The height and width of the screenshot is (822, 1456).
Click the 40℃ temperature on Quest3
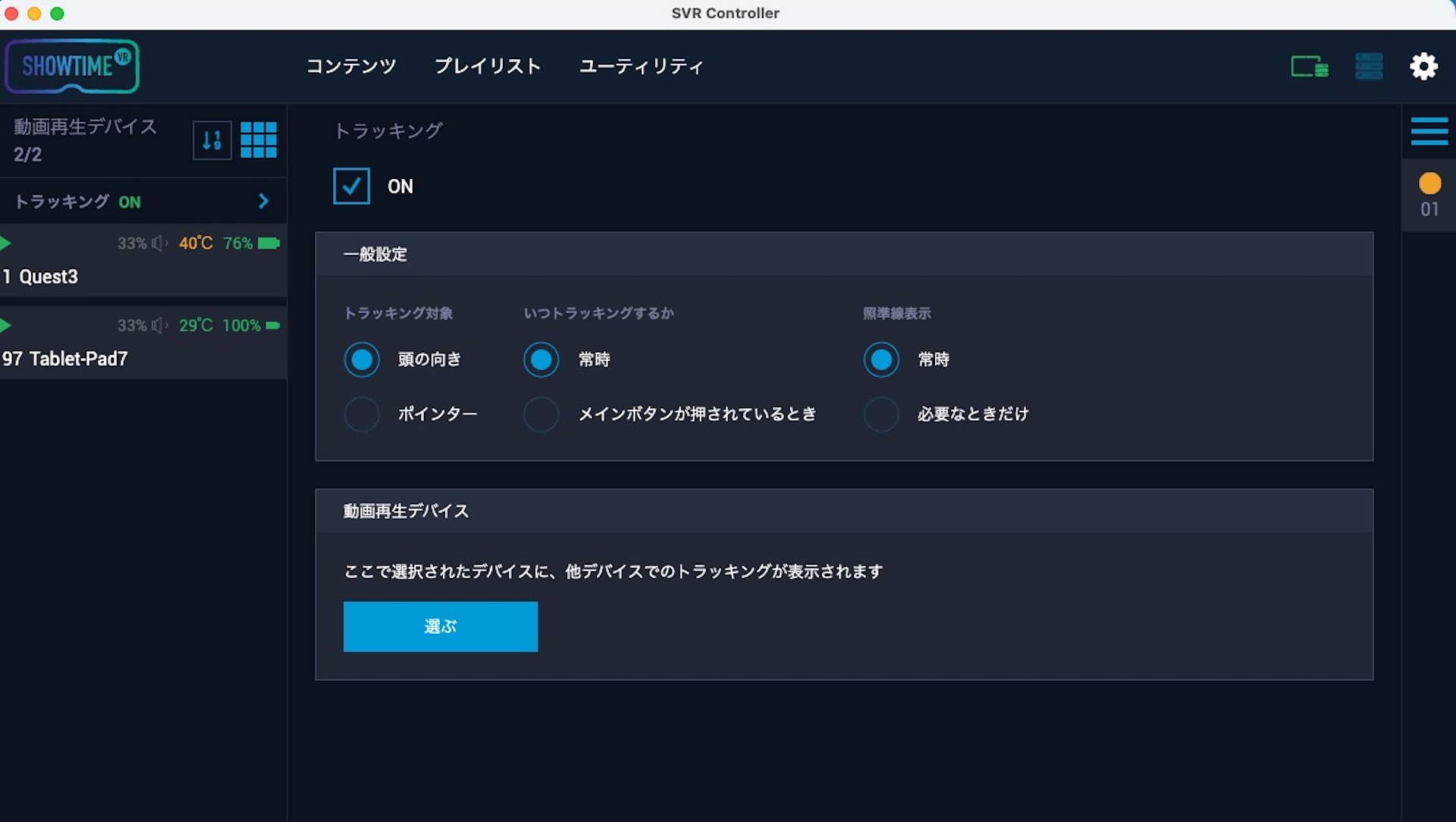coord(196,243)
